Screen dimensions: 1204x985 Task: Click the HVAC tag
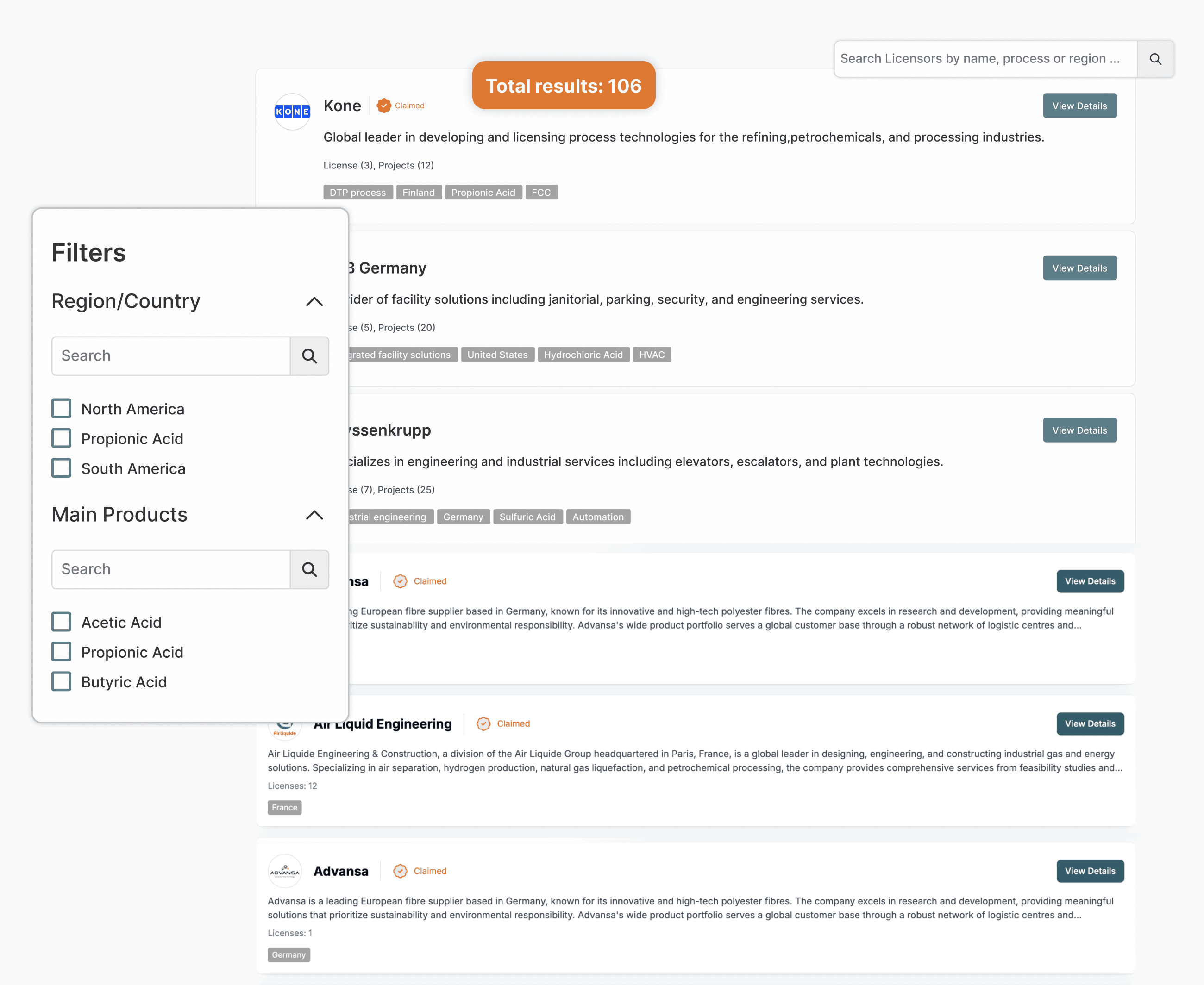coord(652,355)
